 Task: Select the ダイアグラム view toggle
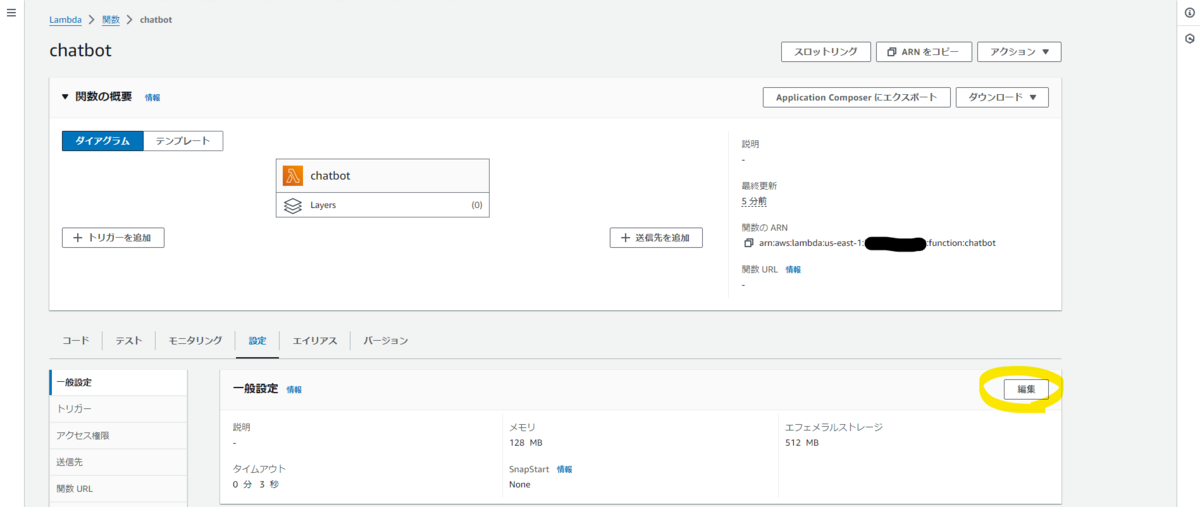(103, 141)
